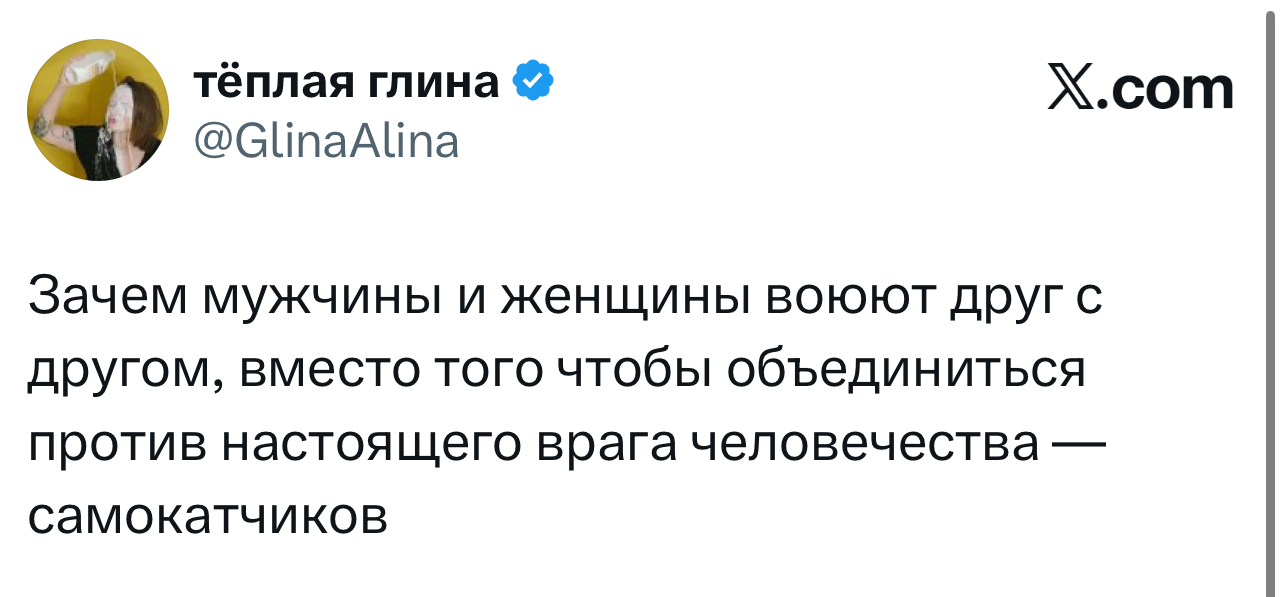Click the final word самокатчиков
The image size is (1284, 597).
point(207,517)
